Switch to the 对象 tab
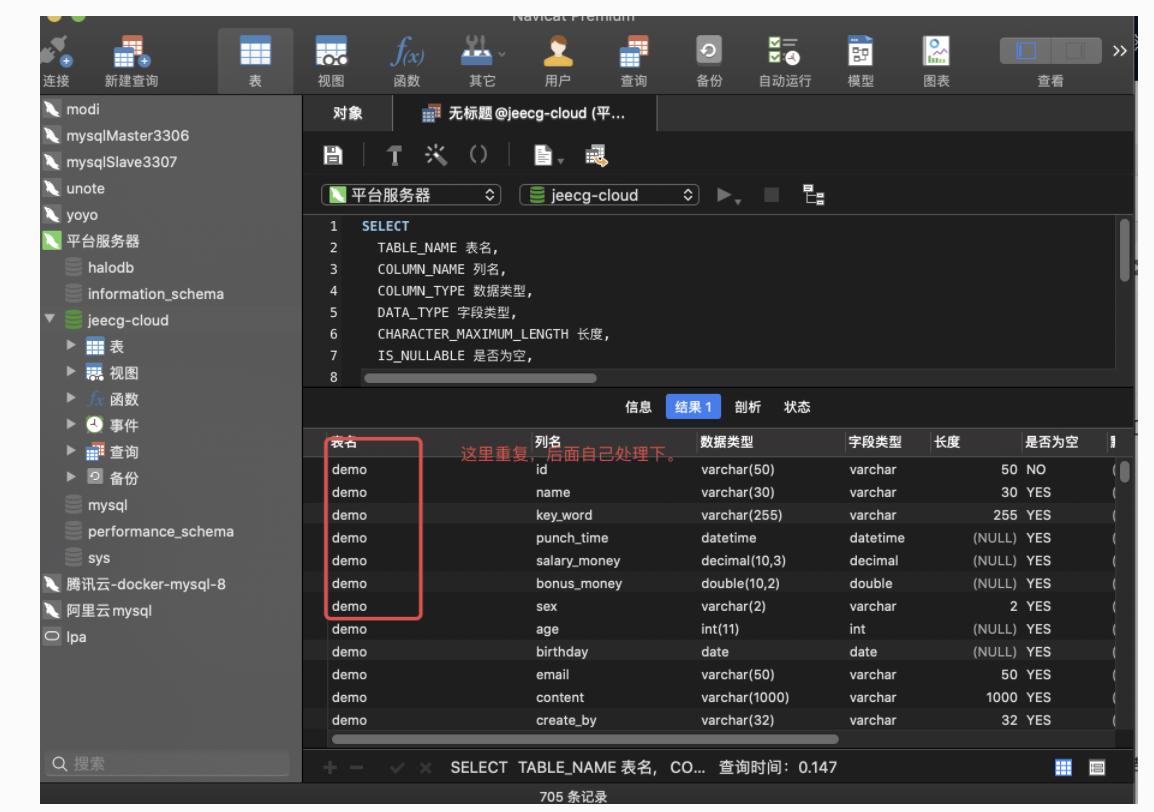Screen dimensions: 1154x812 click(x=347, y=114)
